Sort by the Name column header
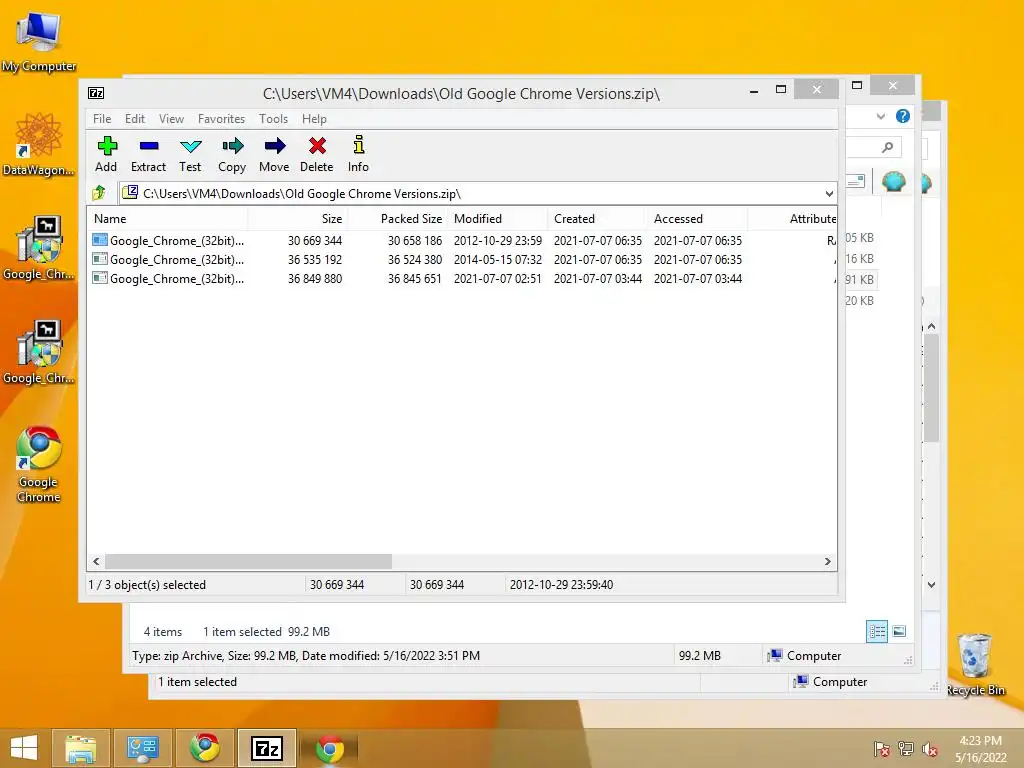 [x=167, y=219]
